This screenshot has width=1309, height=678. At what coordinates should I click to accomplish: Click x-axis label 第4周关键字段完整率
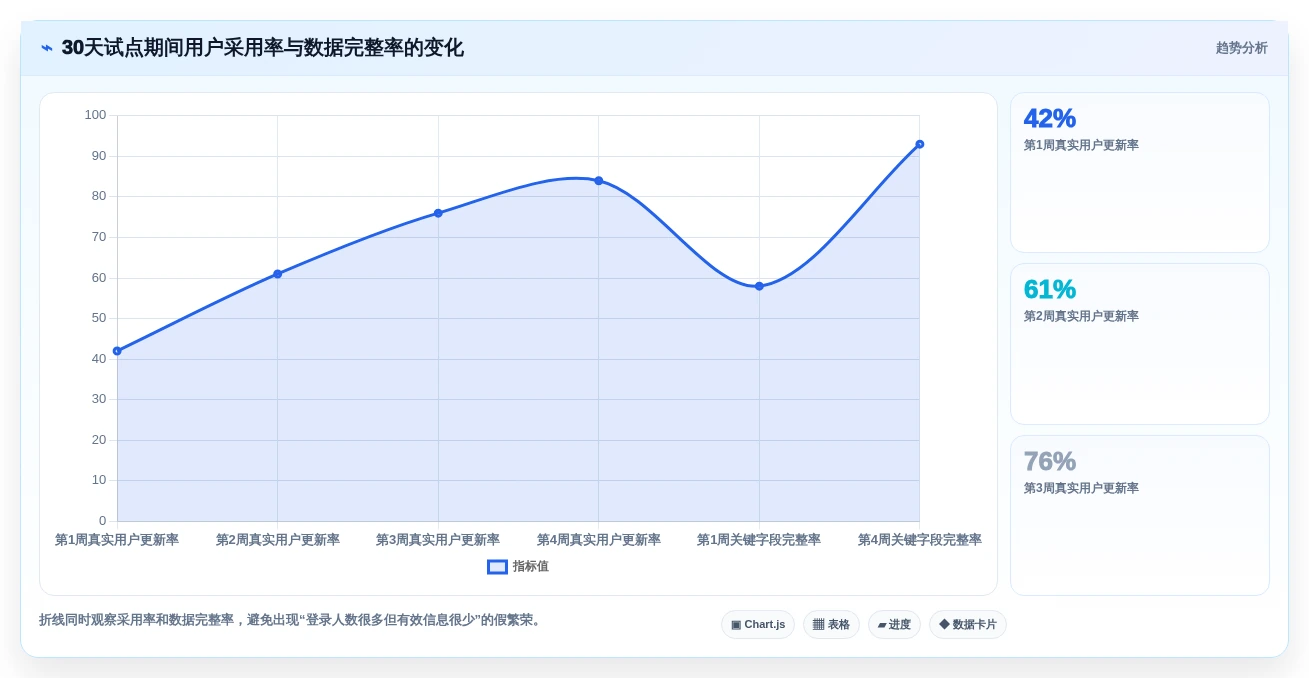click(x=919, y=540)
